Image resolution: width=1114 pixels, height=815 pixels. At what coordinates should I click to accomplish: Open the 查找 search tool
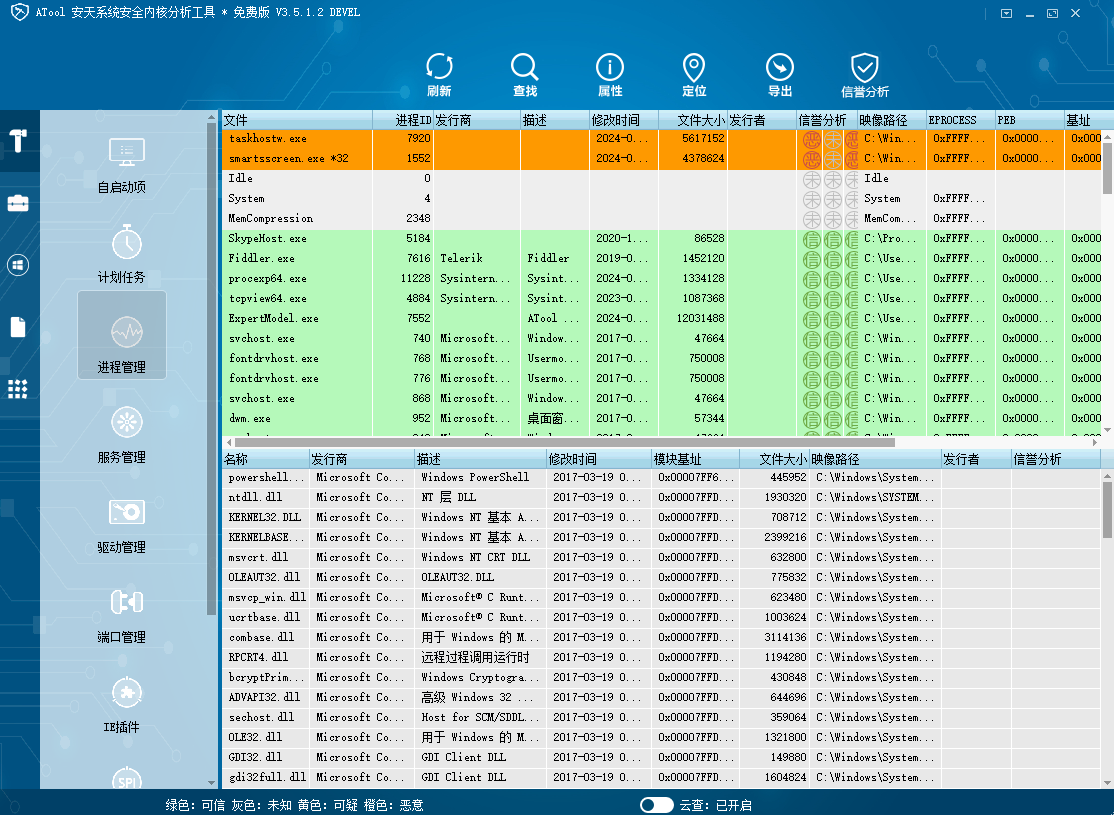pos(524,75)
